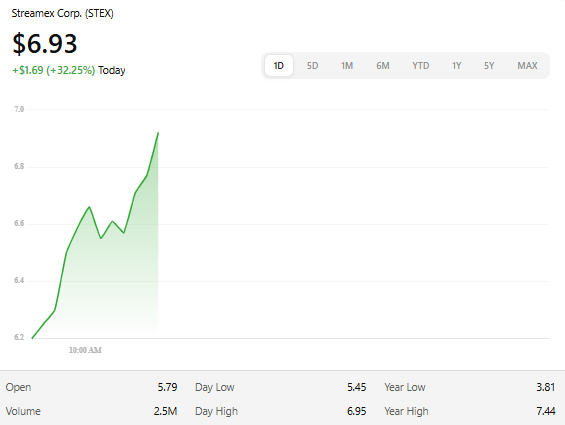565x425 pixels.
Task: Click the Day High label
Action: coord(217,411)
